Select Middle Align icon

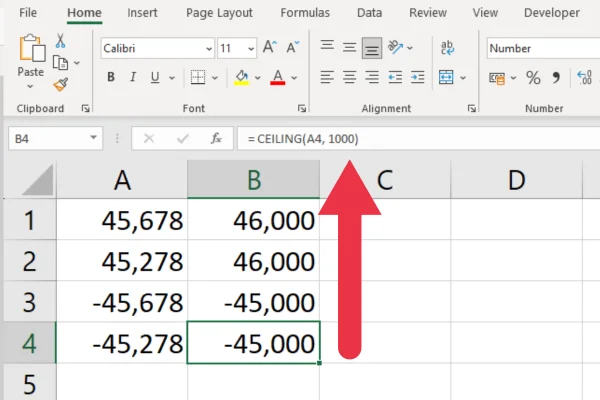(x=349, y=47)
